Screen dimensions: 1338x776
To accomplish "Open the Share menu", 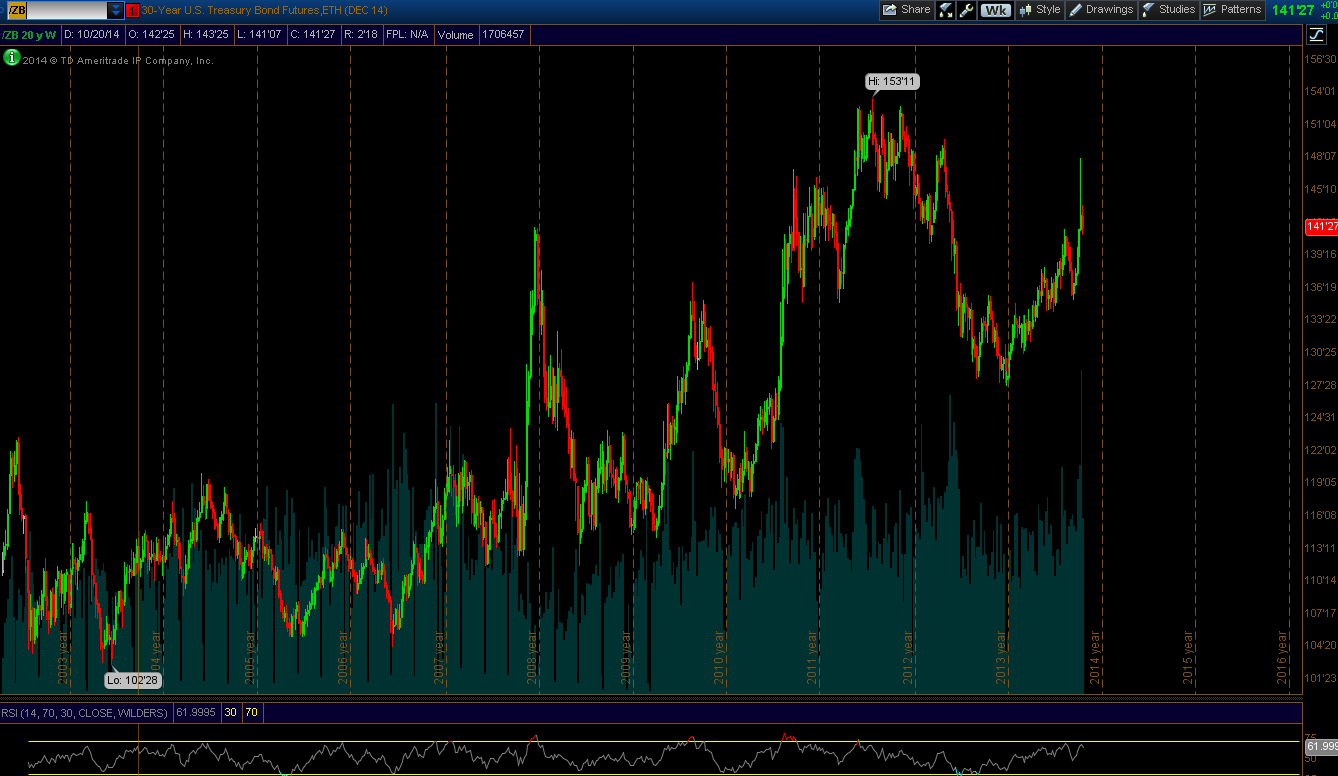I will (x=907, y=10).
